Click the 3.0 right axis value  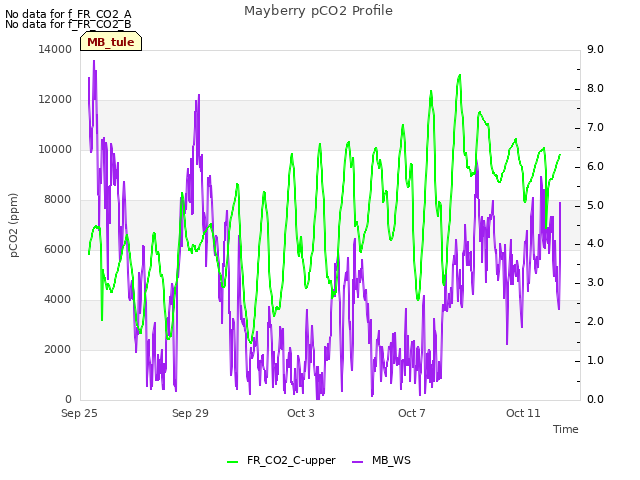595,282
